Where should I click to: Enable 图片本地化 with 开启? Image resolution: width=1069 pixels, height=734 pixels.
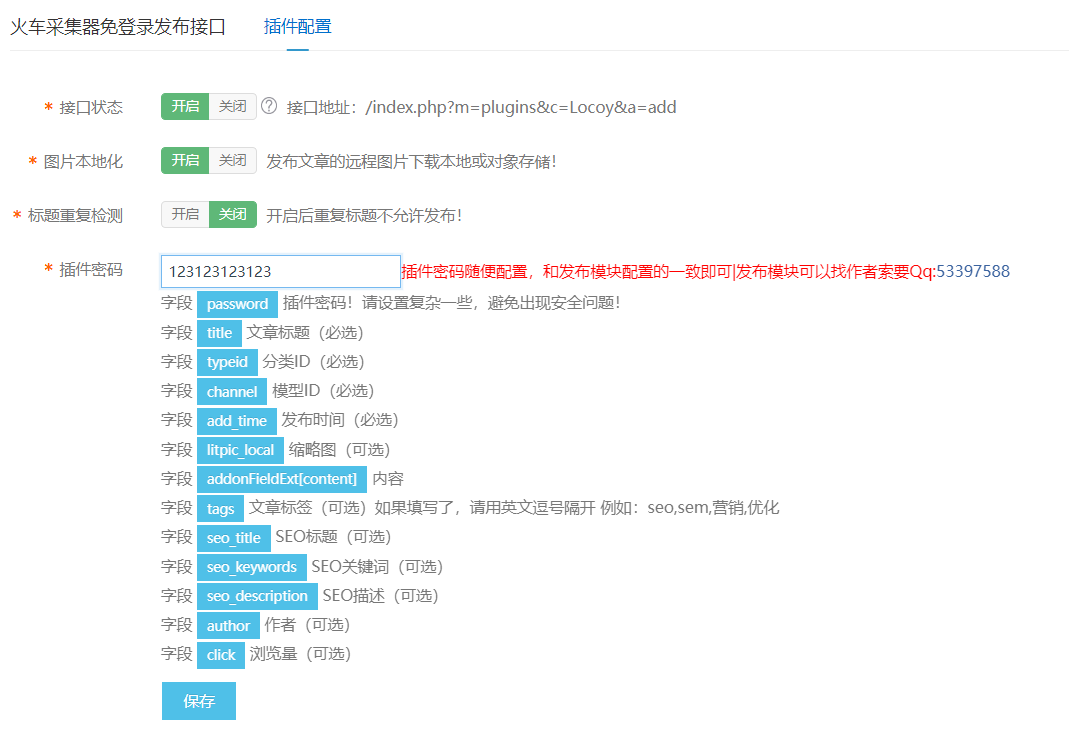click(185, 160)
